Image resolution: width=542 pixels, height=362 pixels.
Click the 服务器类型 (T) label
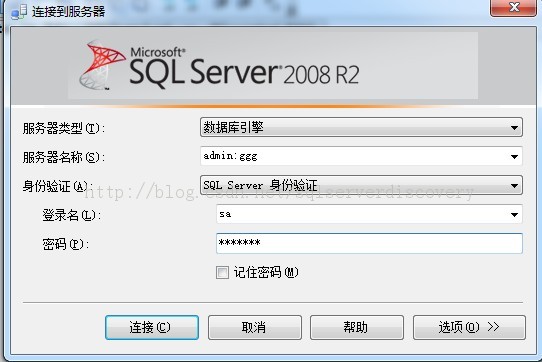(64, 129)
